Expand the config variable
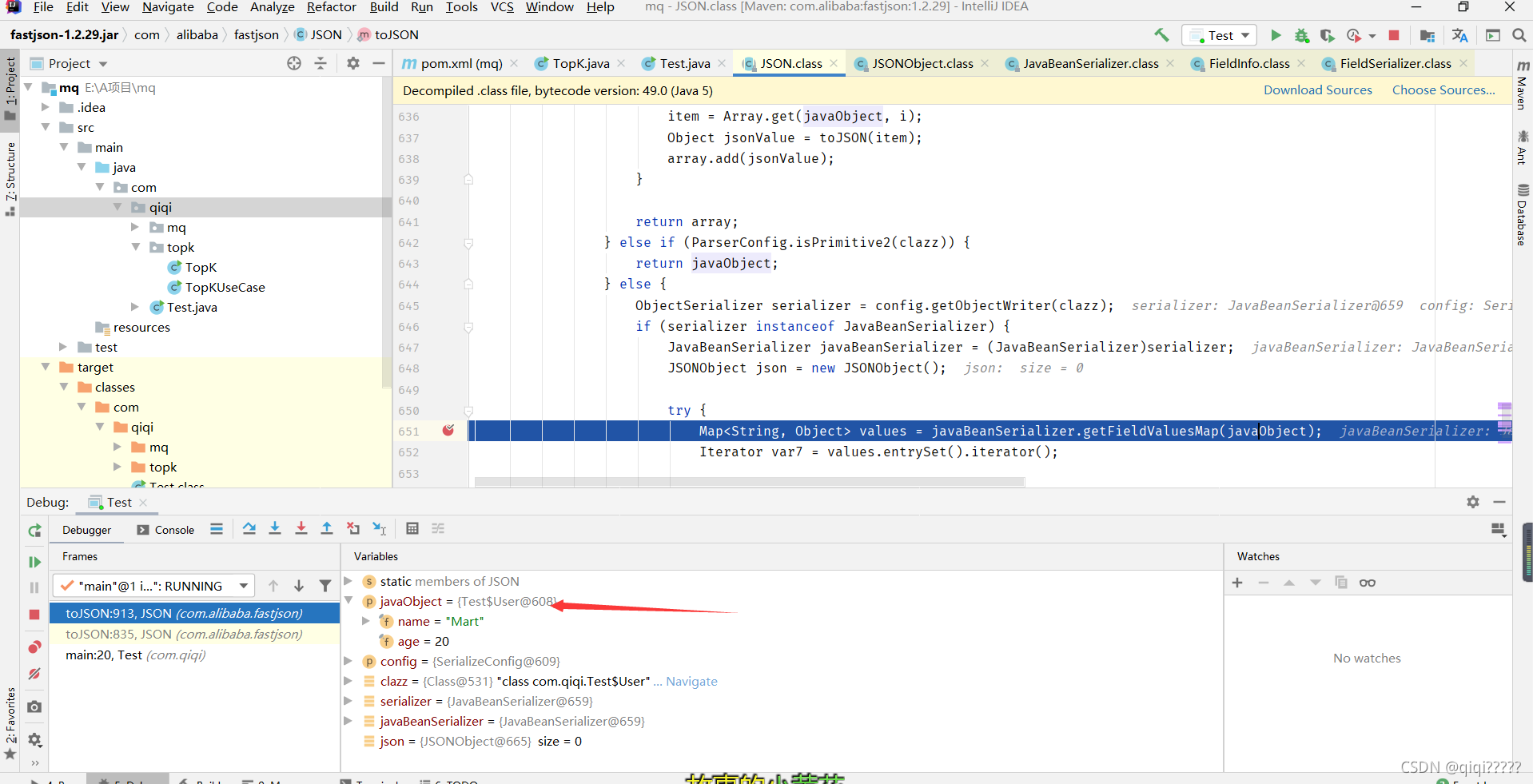1533x784 pixels. [348, 661]
